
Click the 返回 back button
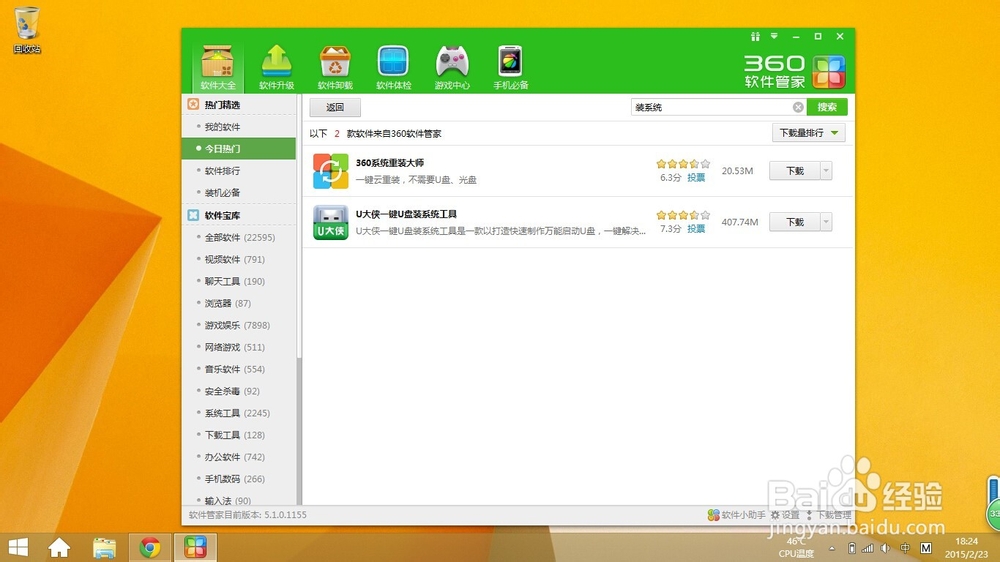pyautogui.click(x=335, y=107)
